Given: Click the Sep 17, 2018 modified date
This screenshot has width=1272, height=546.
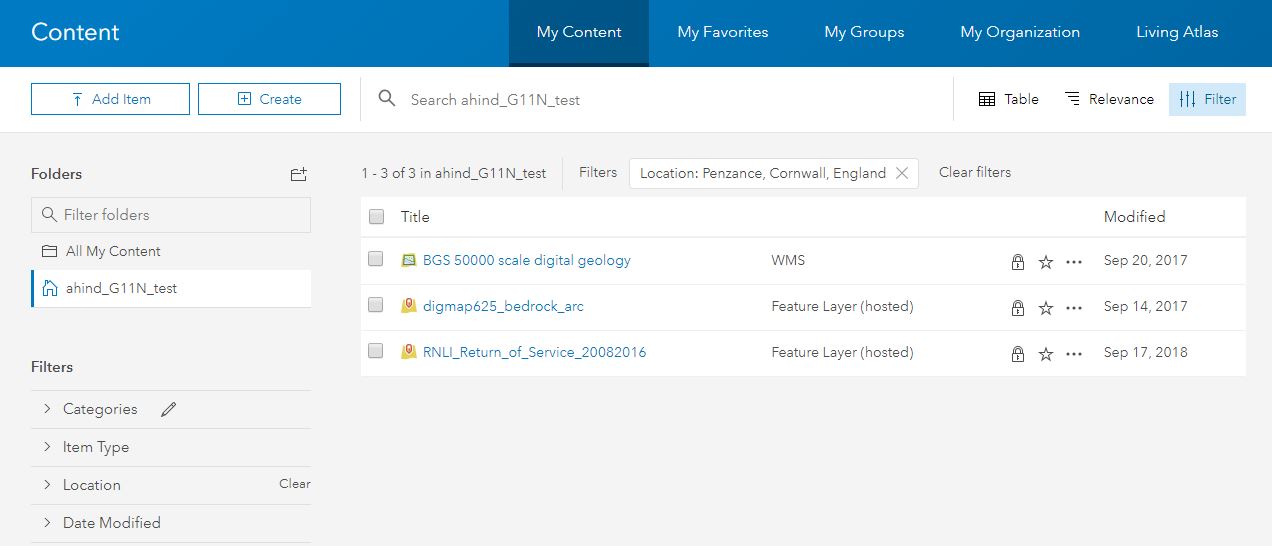Looking at the screenshot, I should pyautogui.click(x=1145, y=352).
